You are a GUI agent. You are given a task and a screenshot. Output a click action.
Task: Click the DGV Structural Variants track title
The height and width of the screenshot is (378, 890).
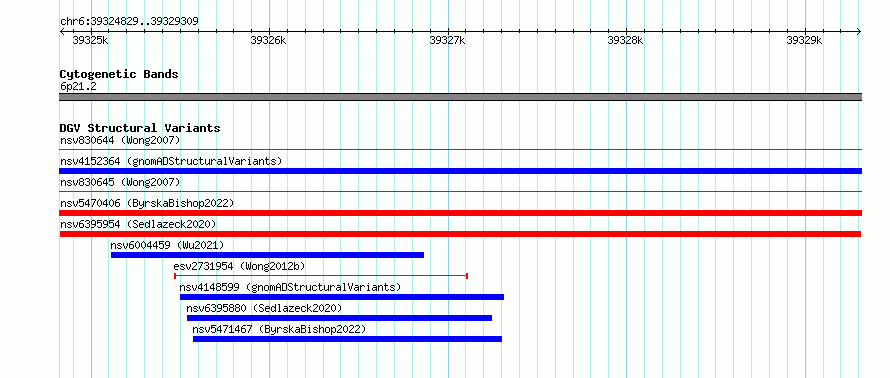pos(140,128)
